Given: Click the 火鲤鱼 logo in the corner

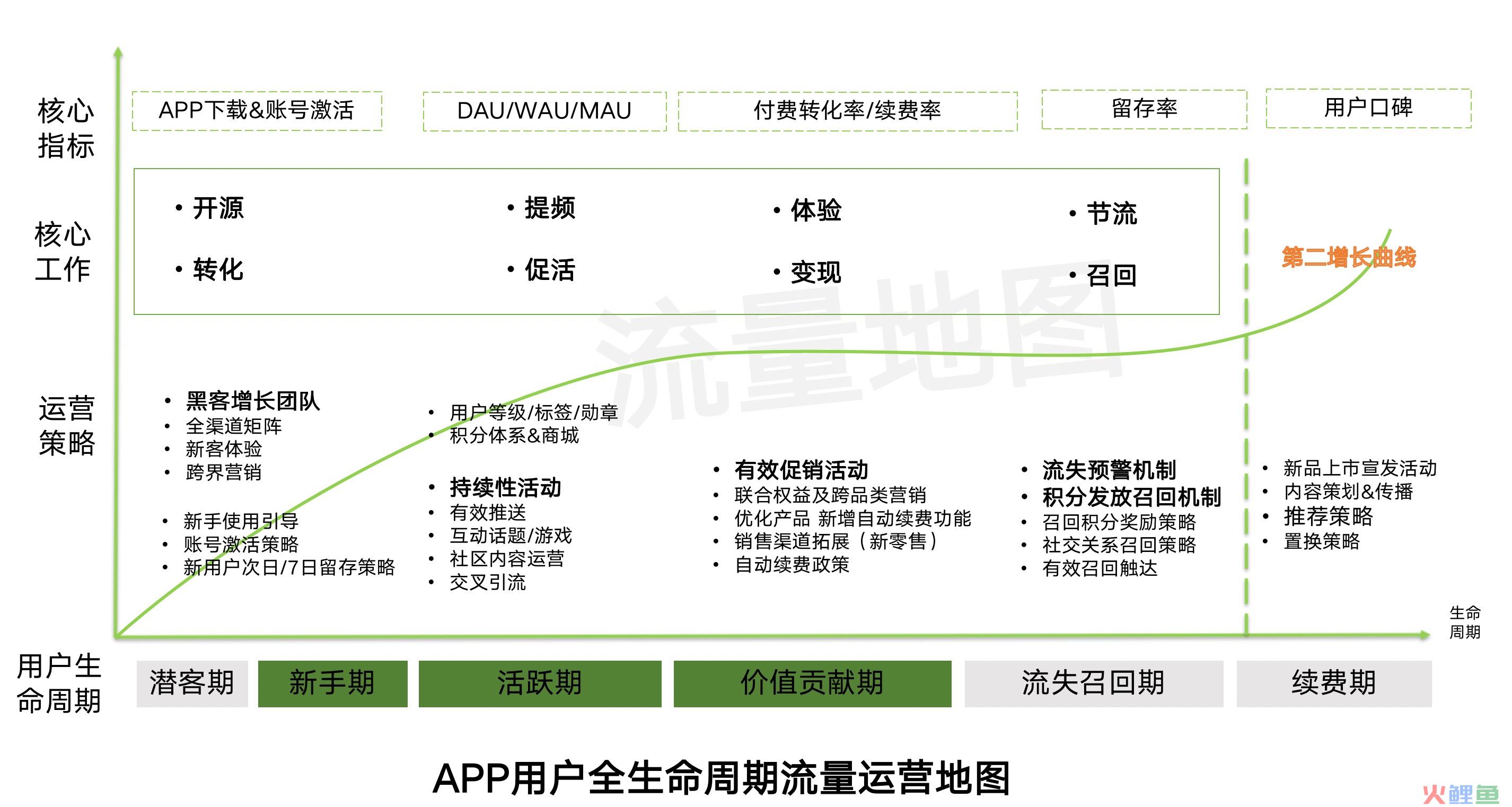Looking at the screenshot, I should [1461, 794].
